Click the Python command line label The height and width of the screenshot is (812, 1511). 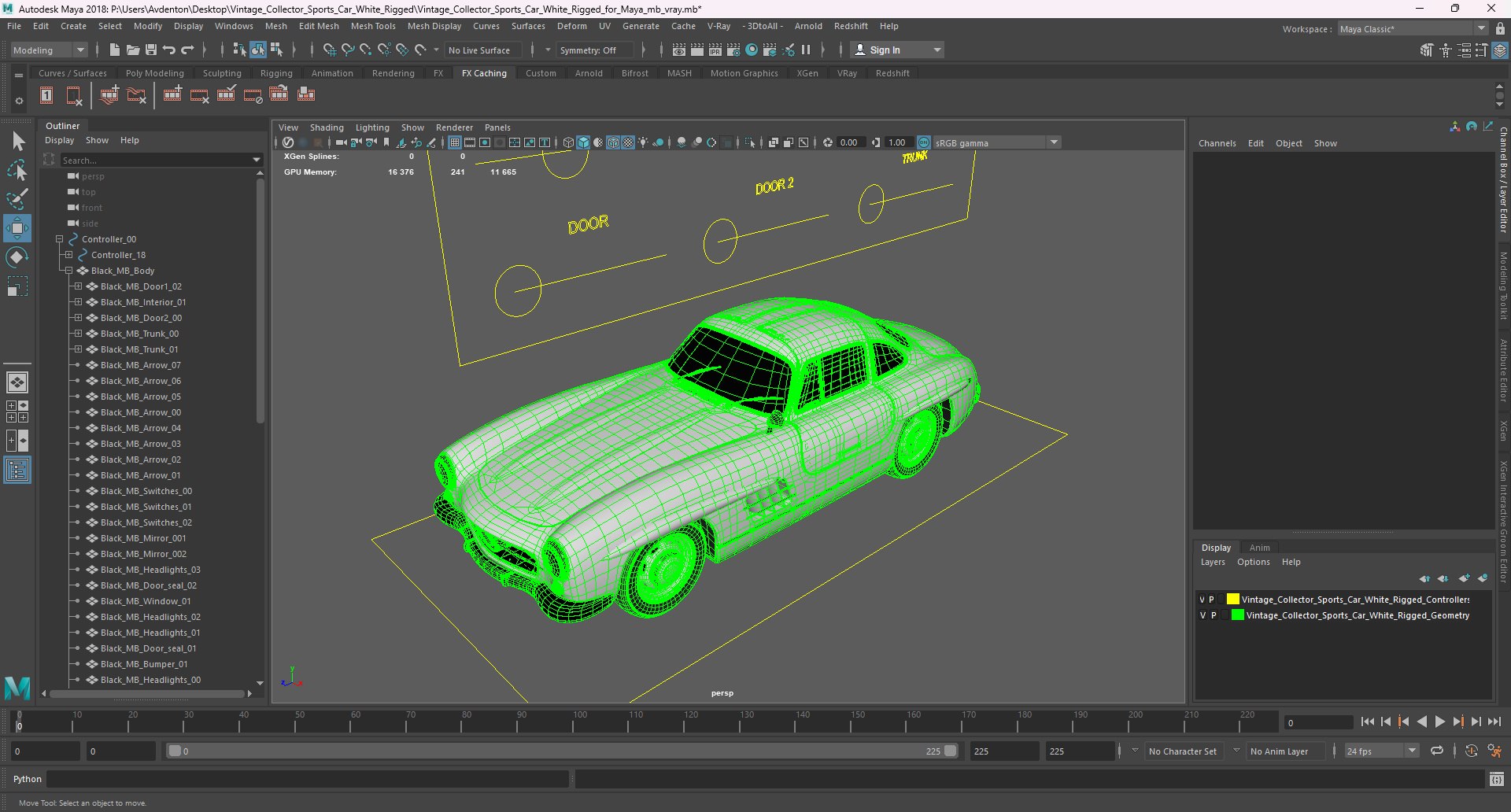coord(28,779)
